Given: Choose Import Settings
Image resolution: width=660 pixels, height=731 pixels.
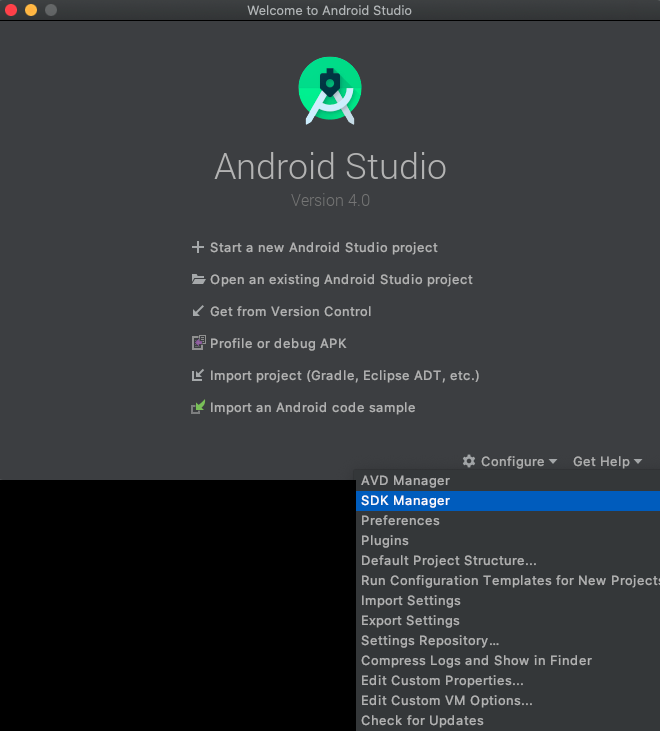Looking at the screenshot, I should pos(508,601).
